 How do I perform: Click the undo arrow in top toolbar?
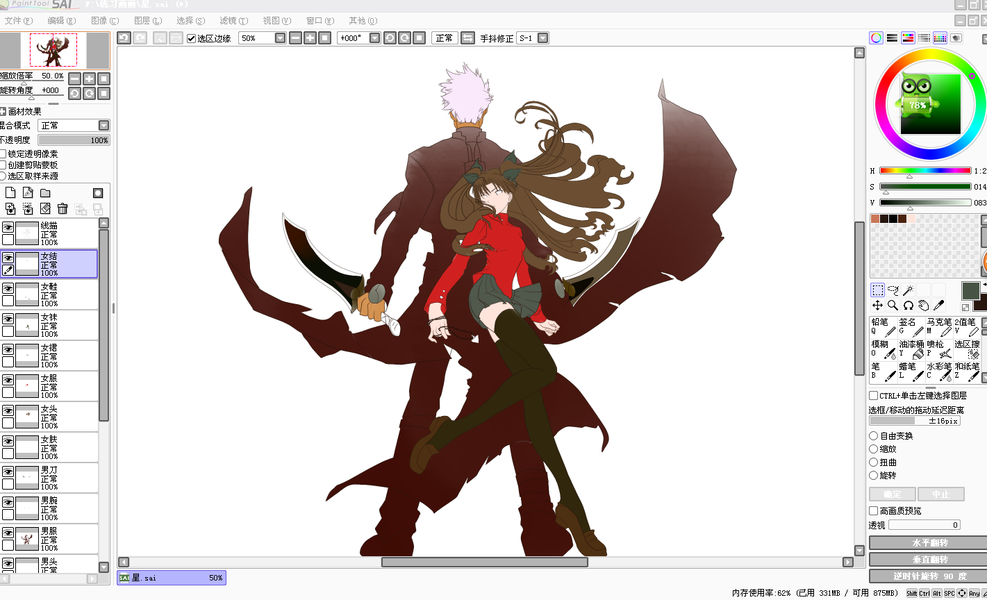click(x=124, y=38)
